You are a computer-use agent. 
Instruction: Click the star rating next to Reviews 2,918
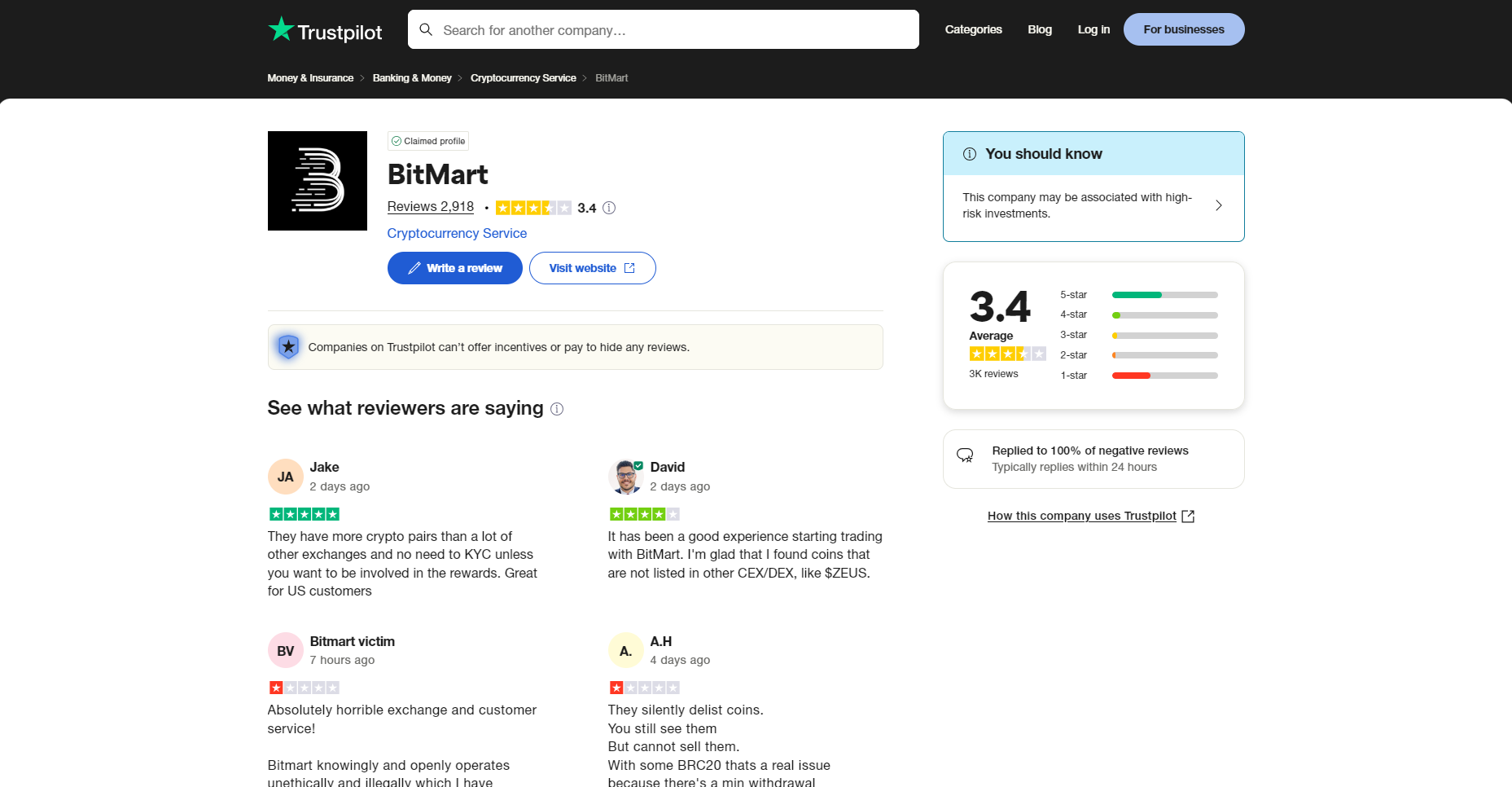533,208
